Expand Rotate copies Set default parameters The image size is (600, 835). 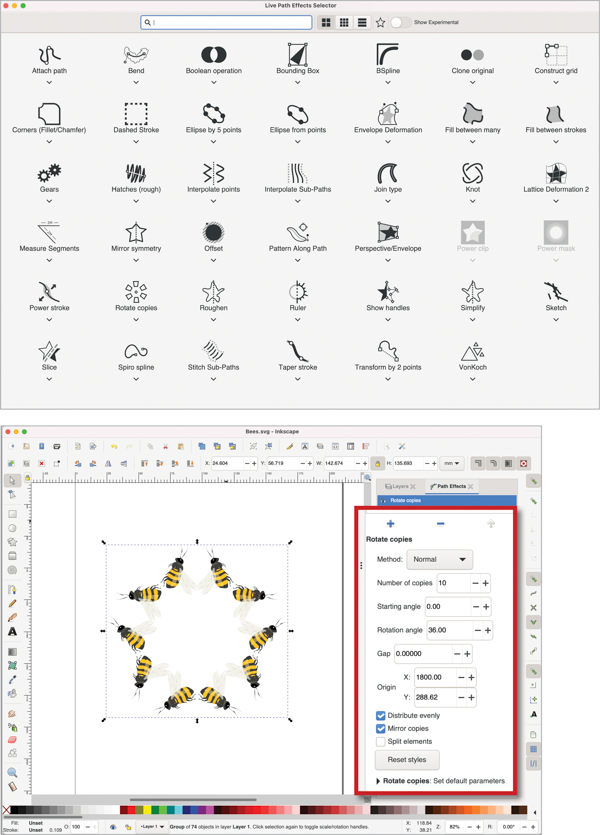click(x=440, y=781)
